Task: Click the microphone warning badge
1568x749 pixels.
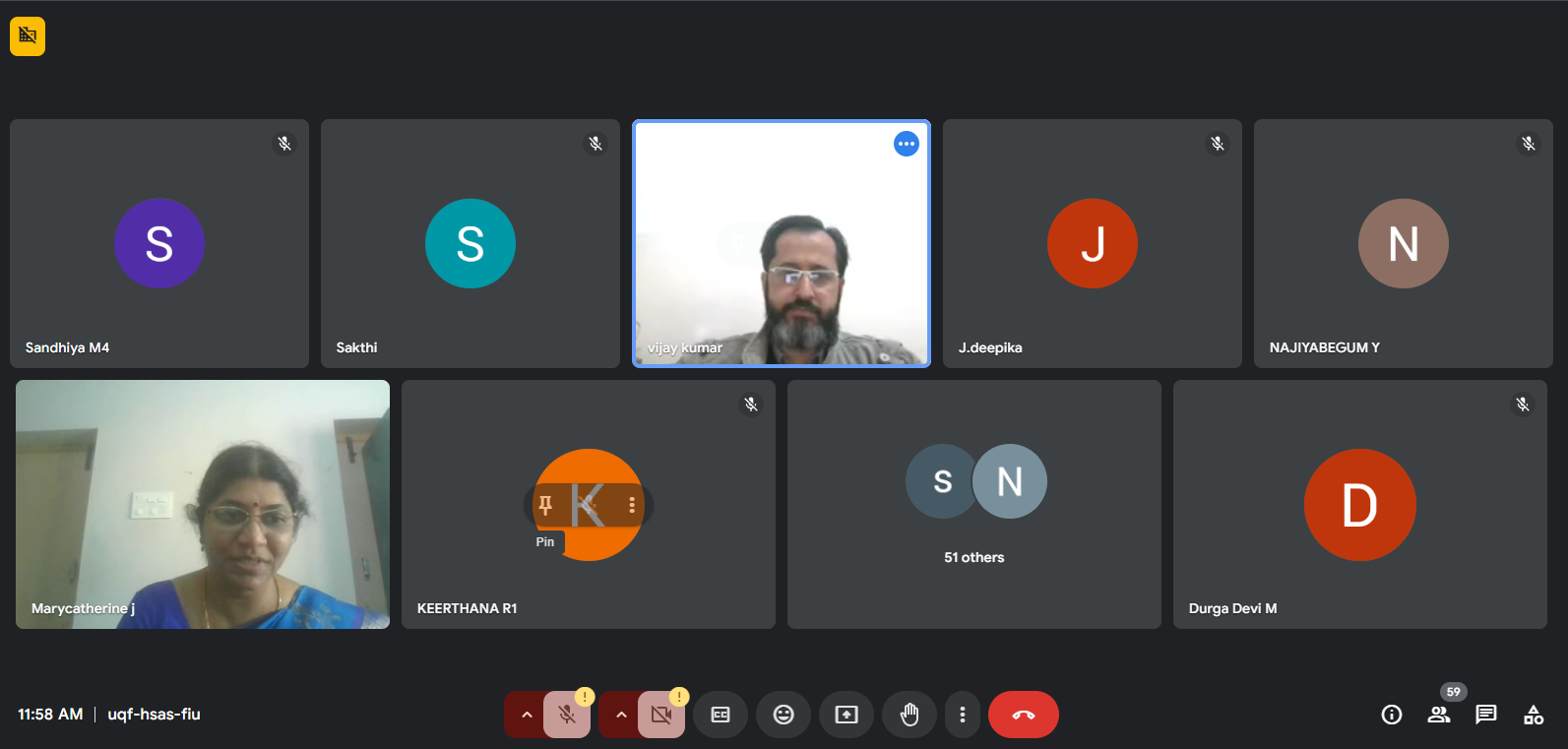Action: click(x=585, y=697)
